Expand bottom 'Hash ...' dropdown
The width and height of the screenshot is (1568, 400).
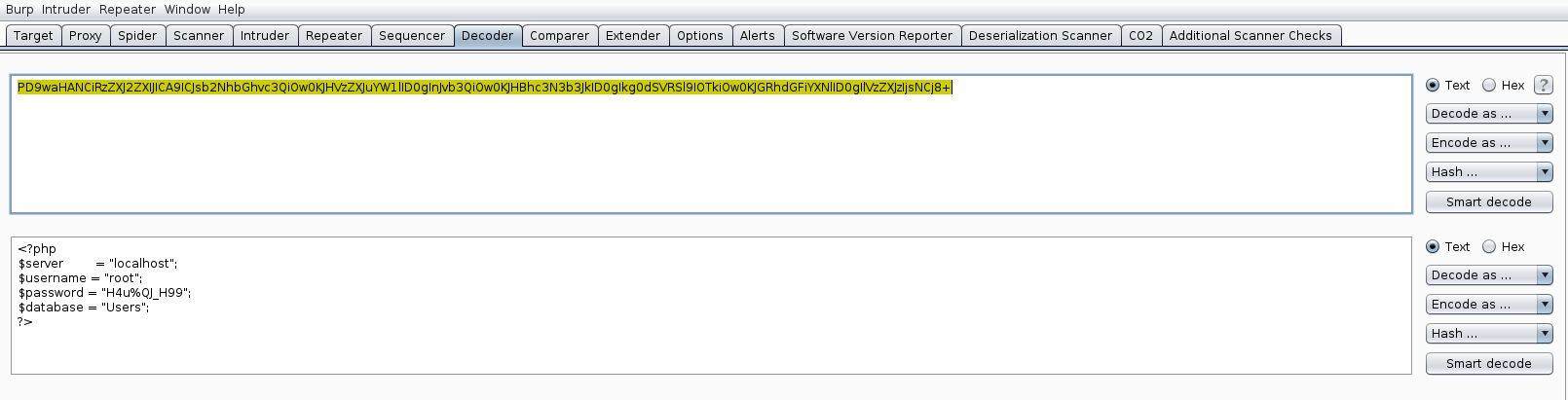pyautogui.click(x=1488, y=334)
